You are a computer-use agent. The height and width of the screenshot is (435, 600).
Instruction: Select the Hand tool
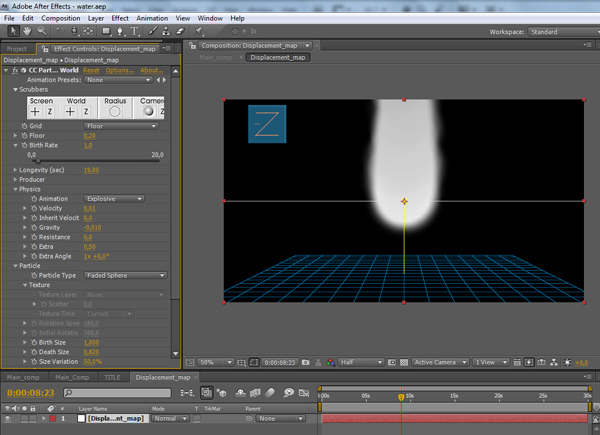point(27,31)
